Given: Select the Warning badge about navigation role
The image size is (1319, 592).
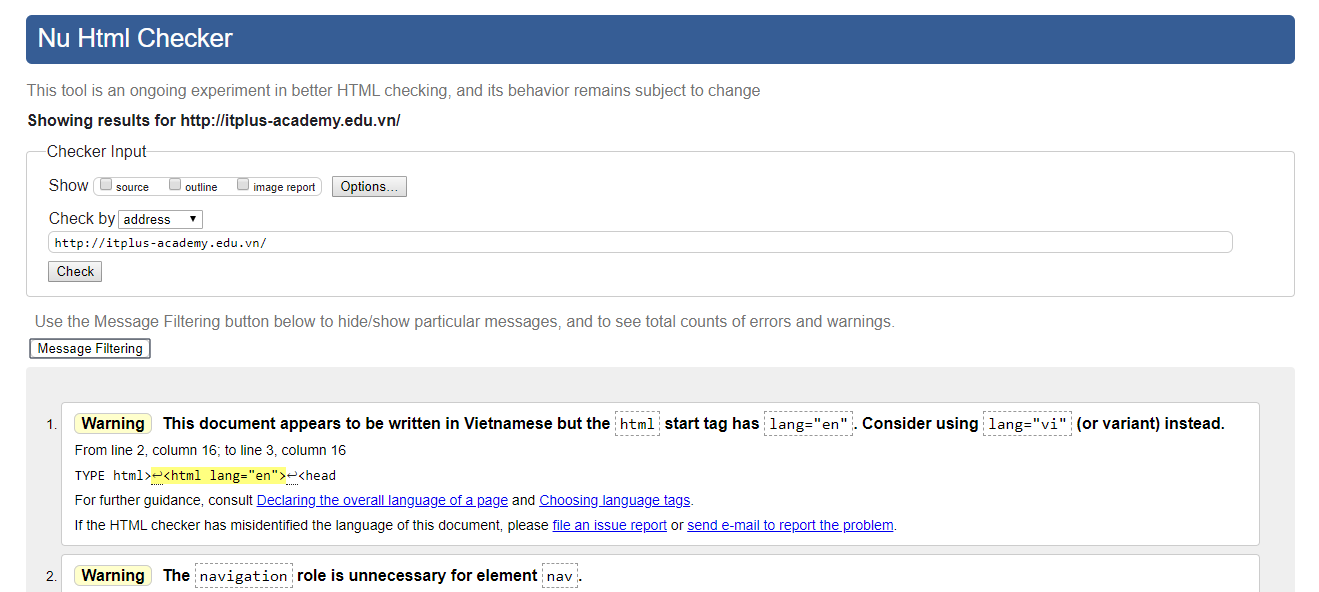Looking at the screenshot, I should pyautogui.click(x=113, y=576).
